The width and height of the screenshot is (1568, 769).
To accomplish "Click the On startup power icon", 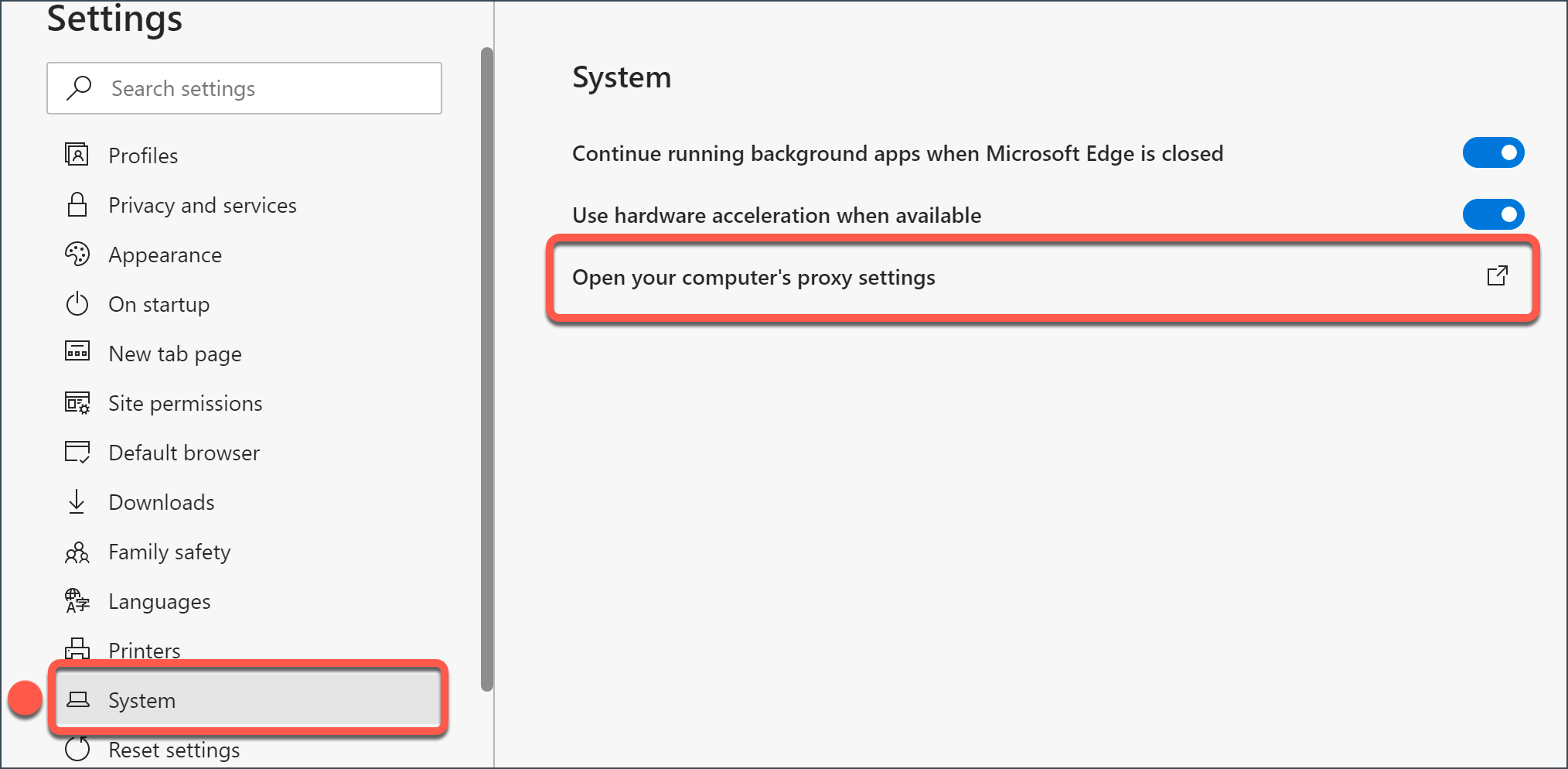I will coord(77,304).
